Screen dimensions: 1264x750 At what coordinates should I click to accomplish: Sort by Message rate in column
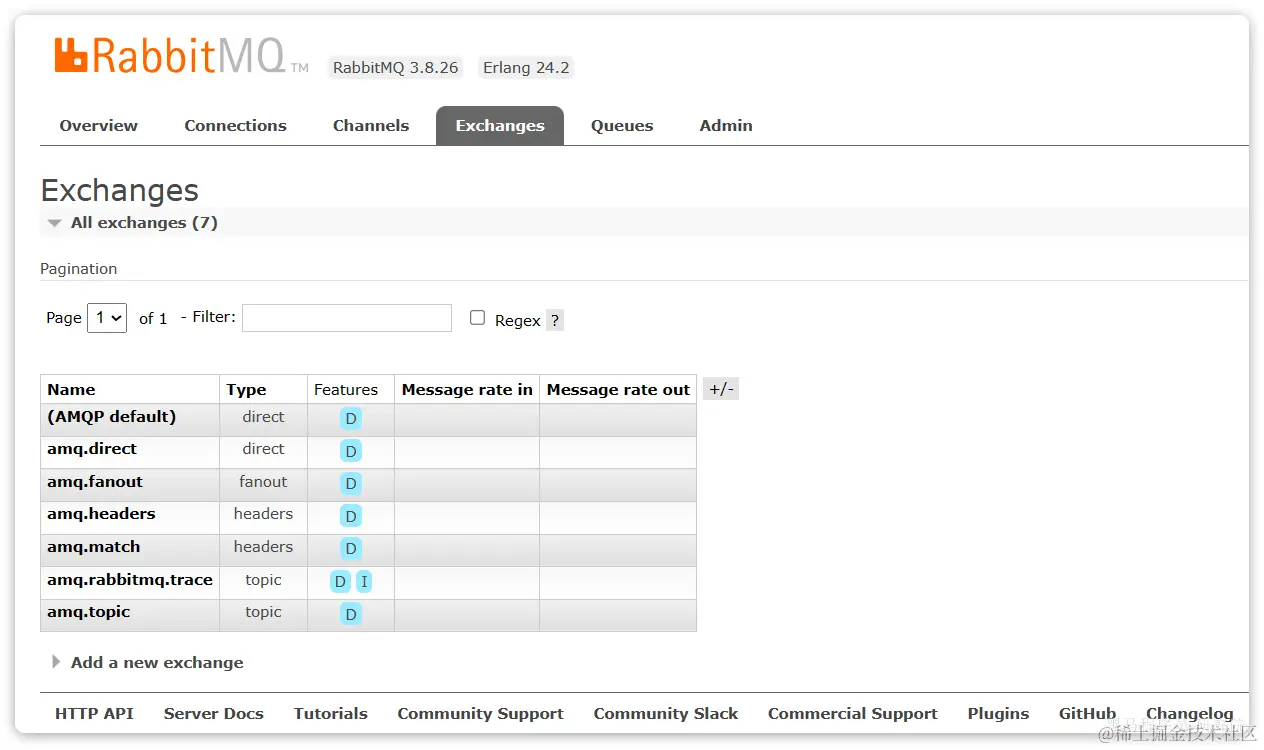(x=467, y=389)
